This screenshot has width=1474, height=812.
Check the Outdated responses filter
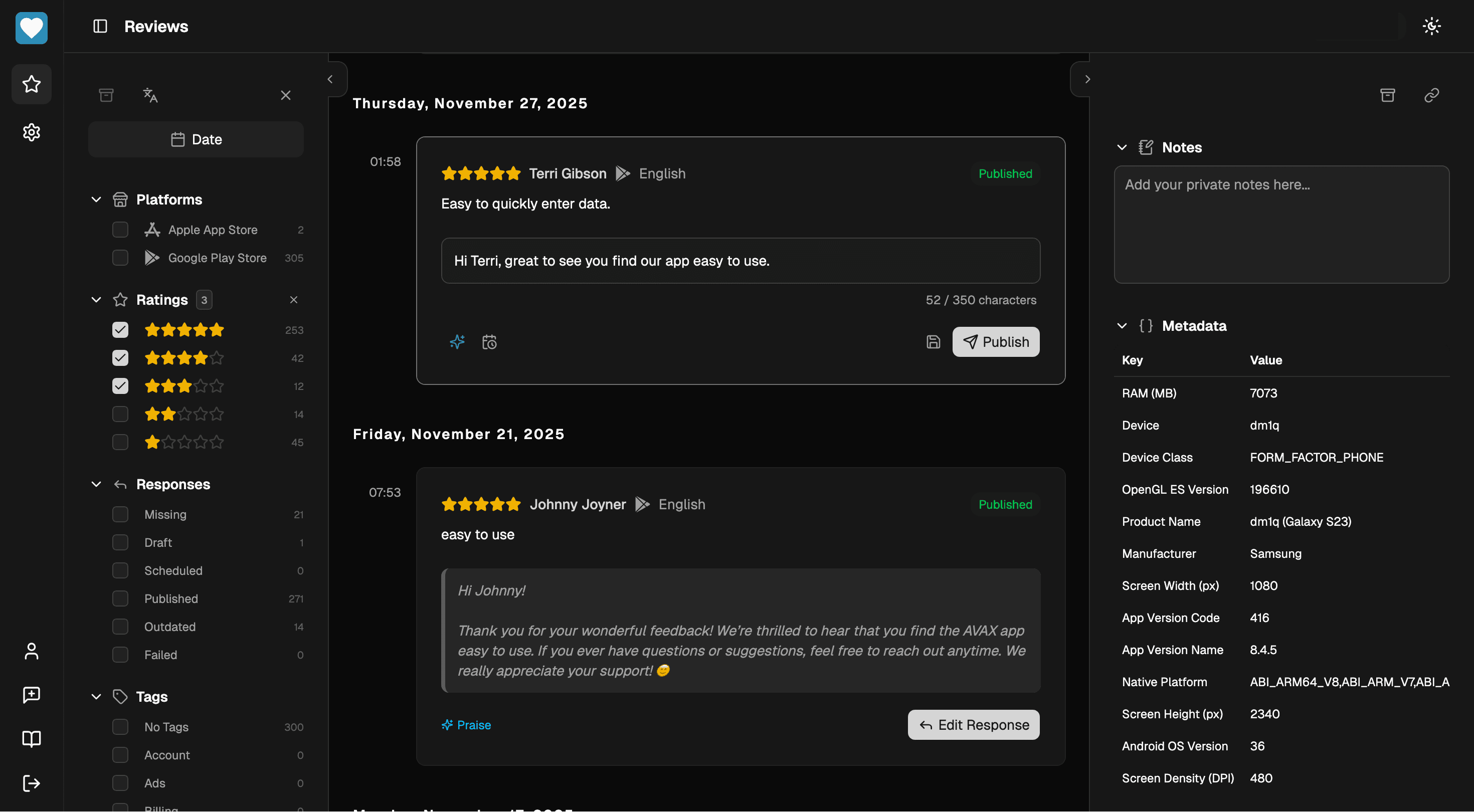120,627
